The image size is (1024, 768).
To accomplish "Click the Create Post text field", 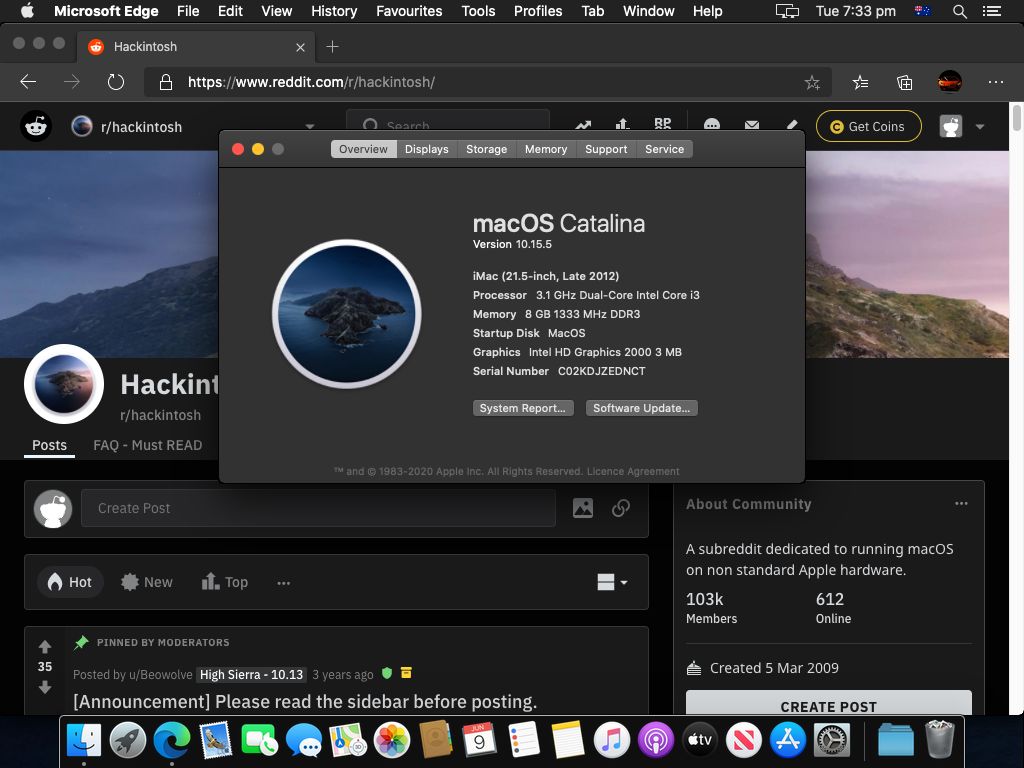I will (318, 508).
